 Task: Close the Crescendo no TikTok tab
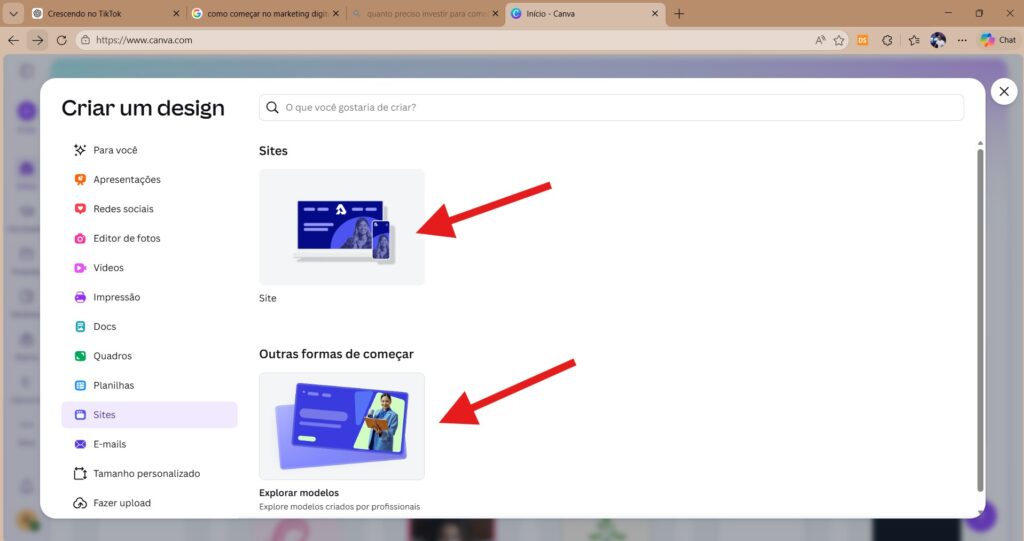pos(176,14)
